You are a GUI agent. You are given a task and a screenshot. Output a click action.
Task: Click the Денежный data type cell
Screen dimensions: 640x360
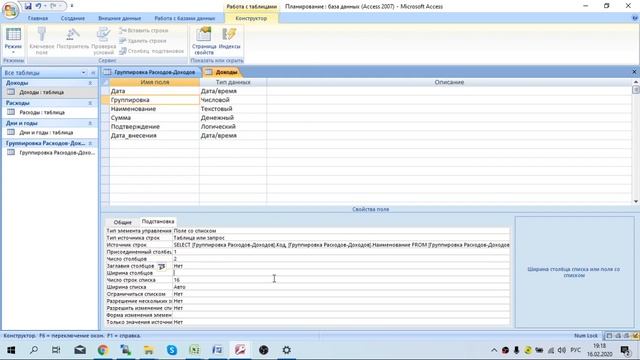(x=233, y=118)
